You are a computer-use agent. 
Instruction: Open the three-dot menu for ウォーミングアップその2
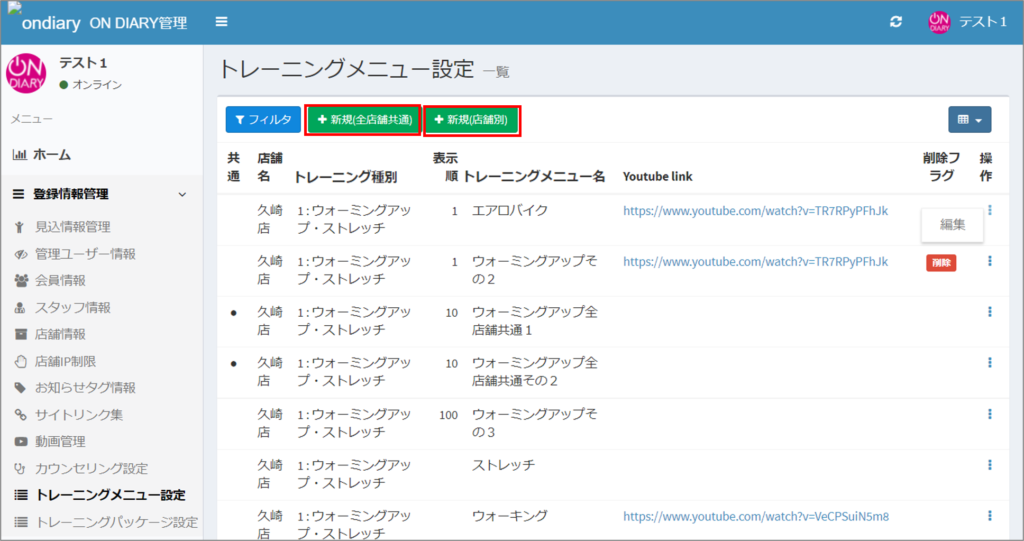click(x=989, y=261)
